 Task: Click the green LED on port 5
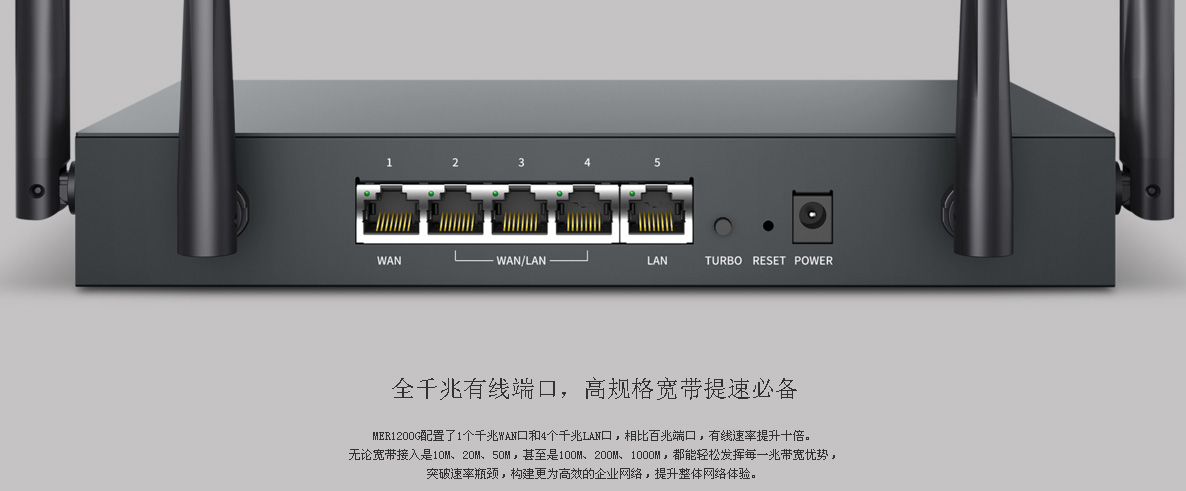point(631,194)
